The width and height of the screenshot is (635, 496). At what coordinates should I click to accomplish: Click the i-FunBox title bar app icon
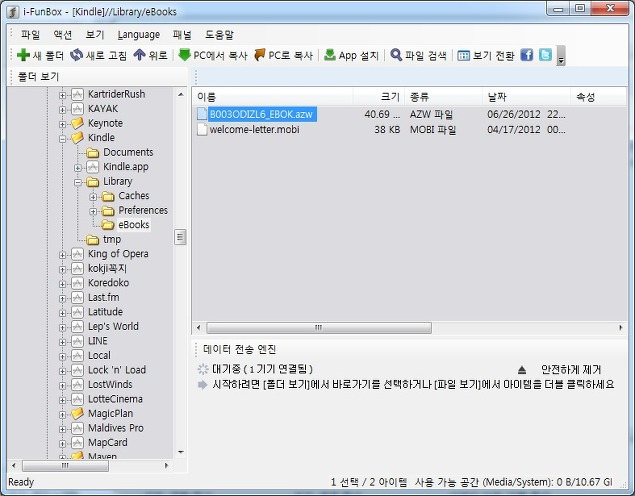[13, 12]
